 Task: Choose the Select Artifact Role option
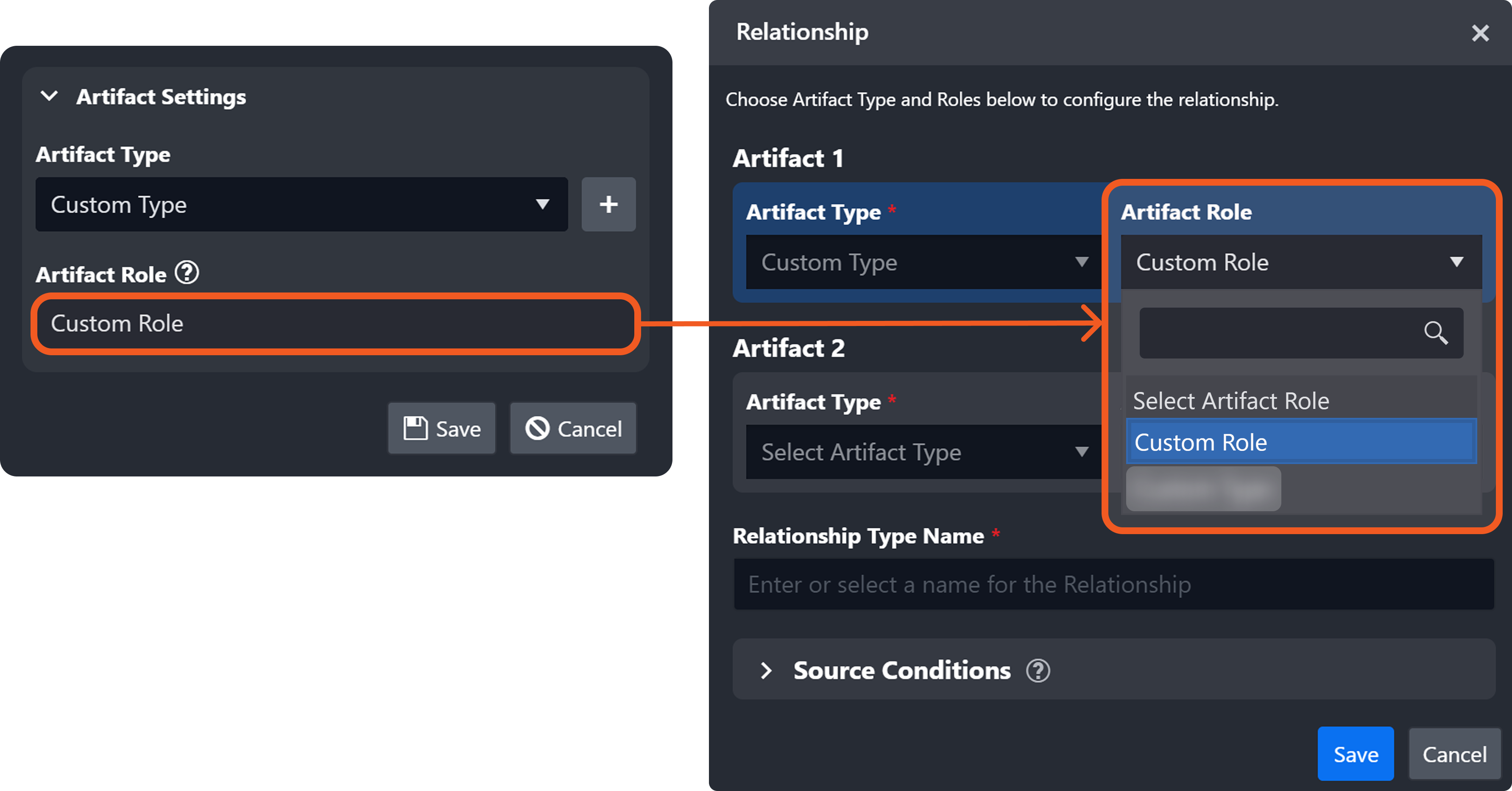point(1300,401)
